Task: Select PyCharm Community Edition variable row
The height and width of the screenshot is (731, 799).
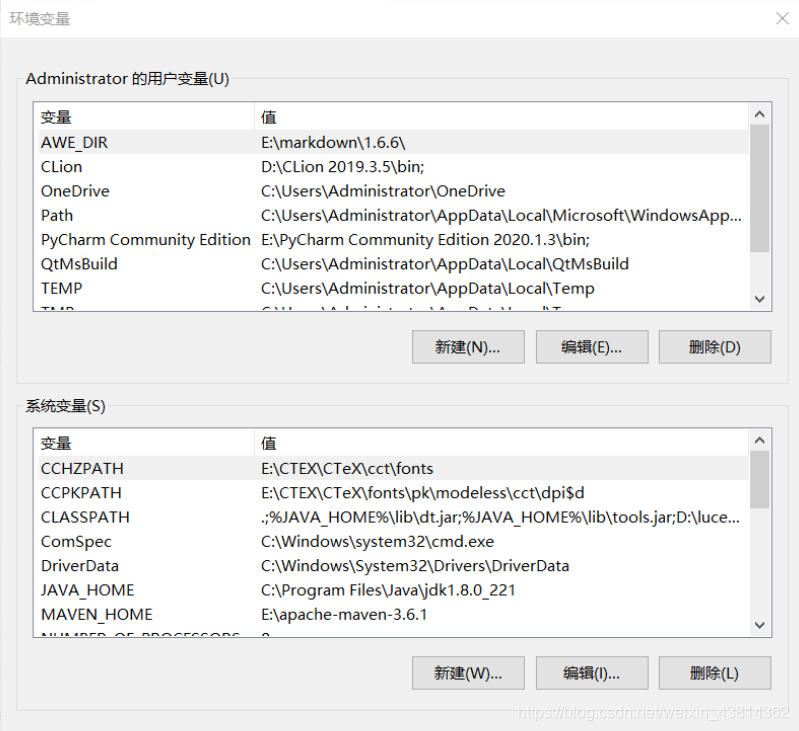Action: pos(393,239)
